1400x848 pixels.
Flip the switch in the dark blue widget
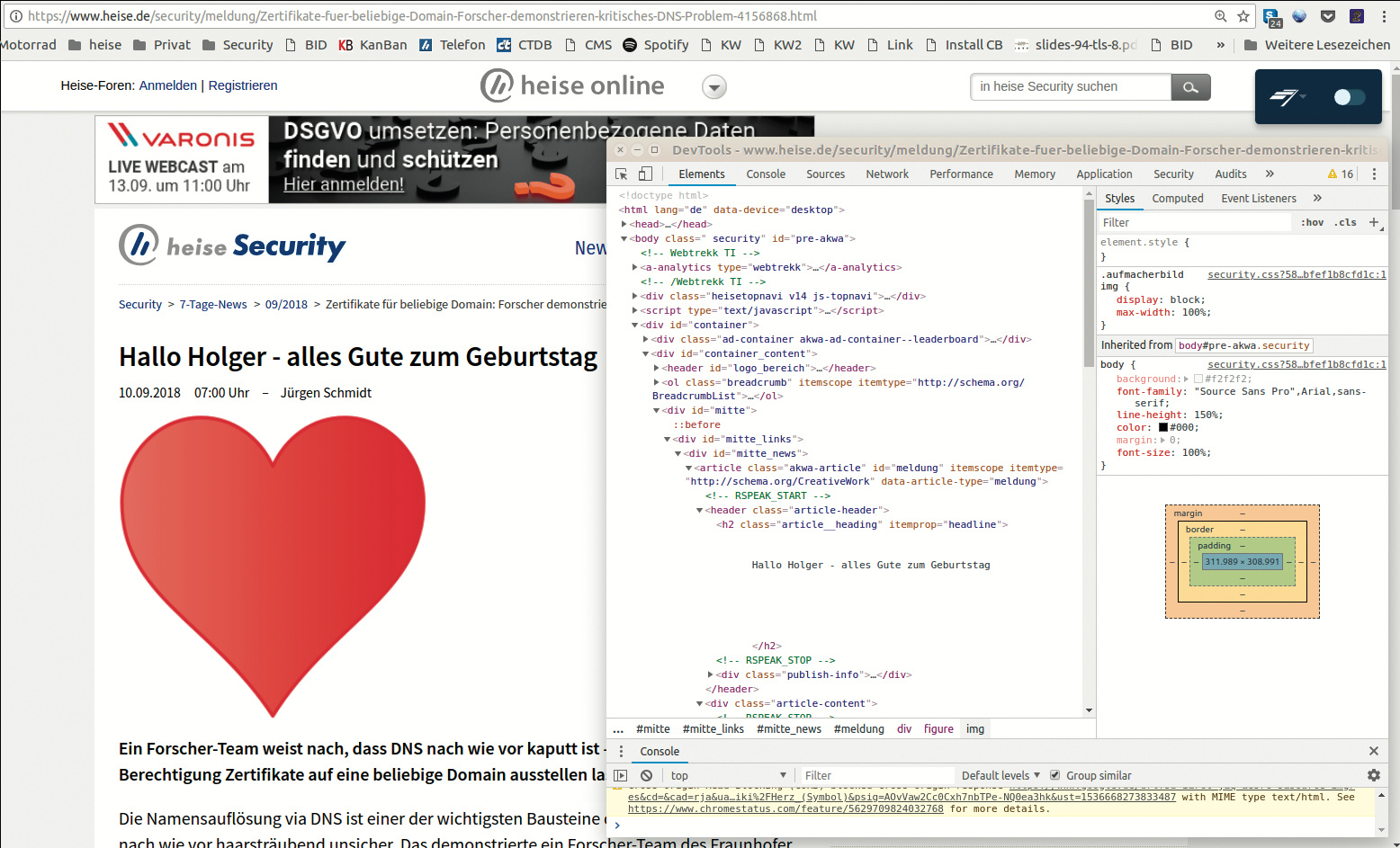click(x=1349, y=97)
